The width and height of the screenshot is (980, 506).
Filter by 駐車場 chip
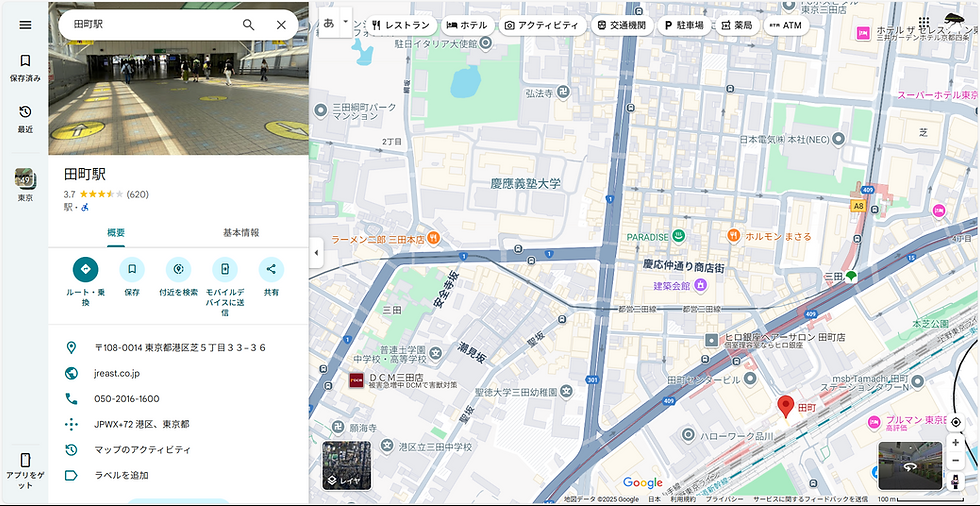pyautogui.click(x=684, y=26)
